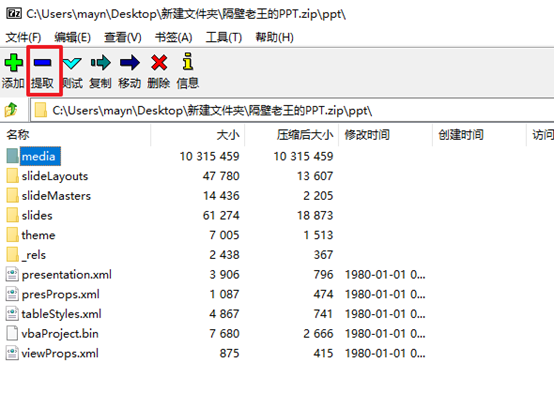Click the viewProps.xml file icon
The image size is (554, 408).
point(12,353)
